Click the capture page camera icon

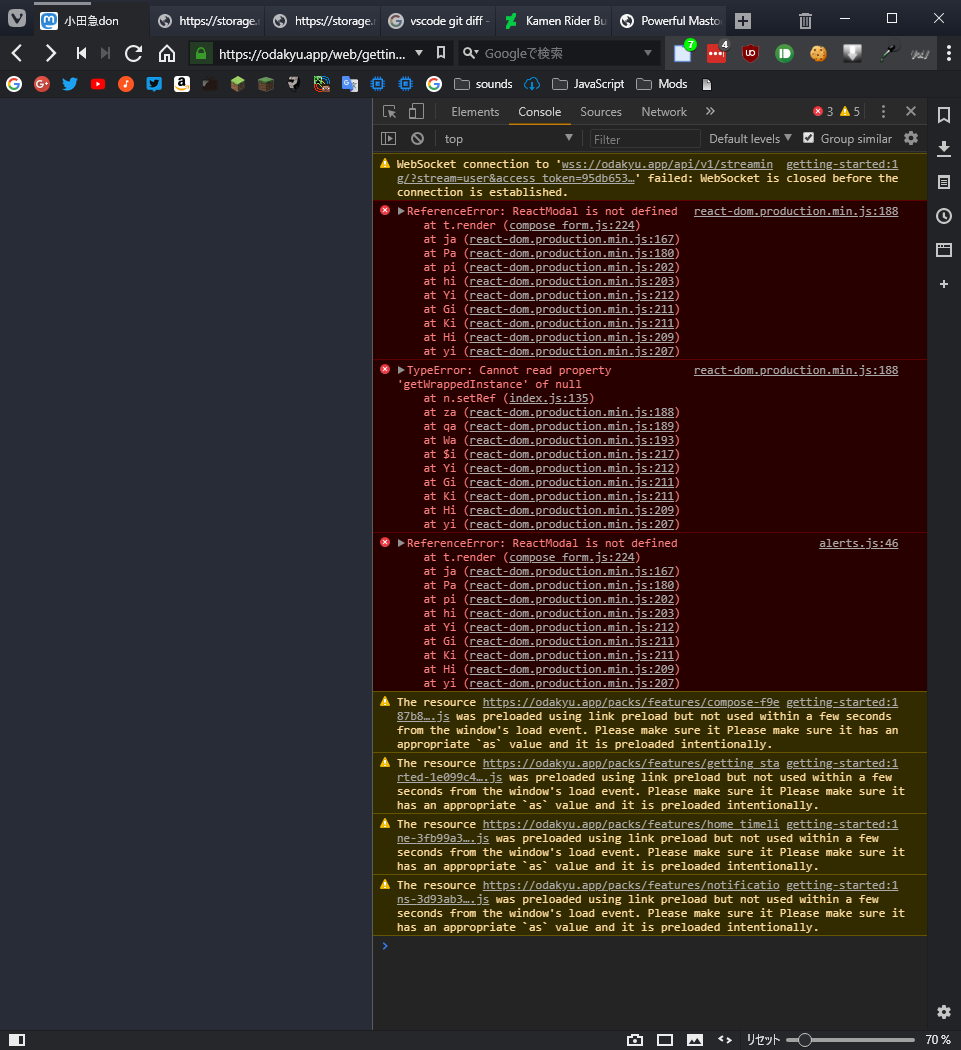(x=634, y=1040)
